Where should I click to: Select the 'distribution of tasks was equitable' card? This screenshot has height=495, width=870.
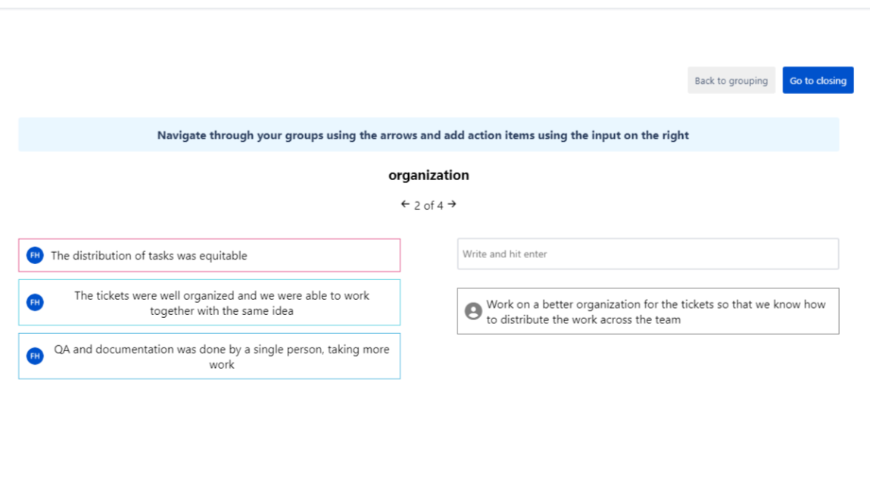pos(209,256)
